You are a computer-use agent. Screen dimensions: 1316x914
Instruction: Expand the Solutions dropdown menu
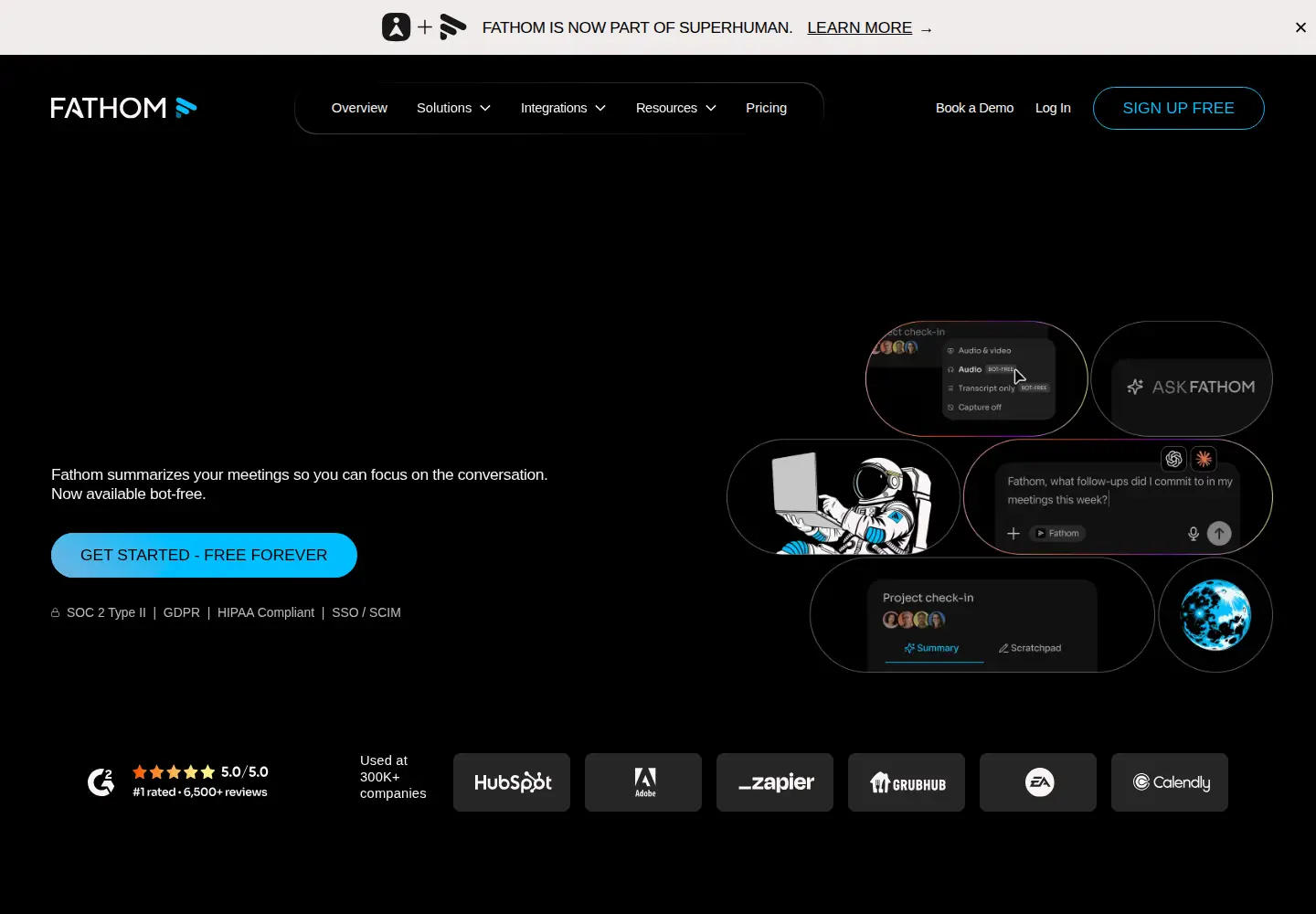click(x=453, y=108)
